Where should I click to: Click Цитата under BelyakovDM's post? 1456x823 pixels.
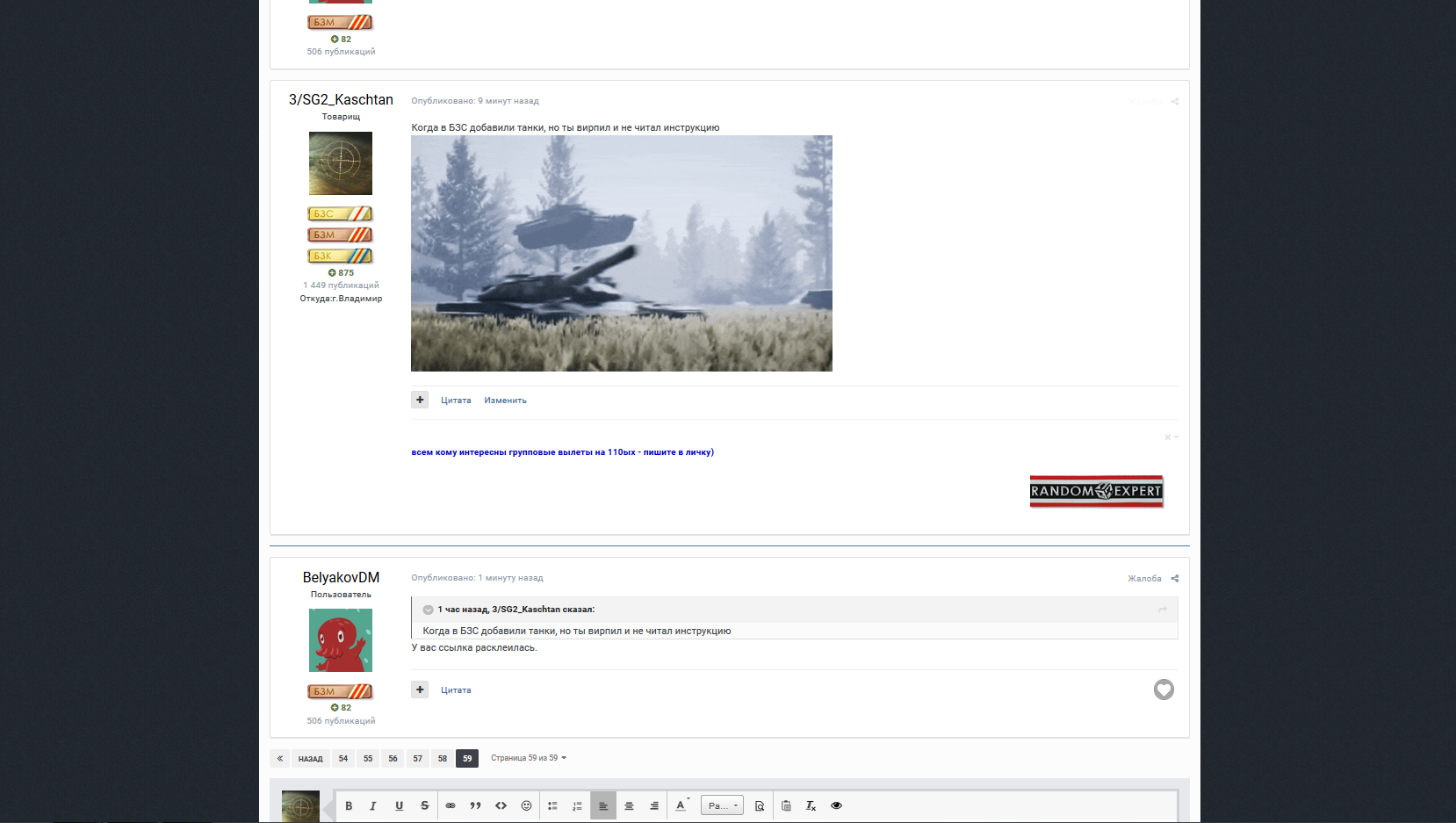point(456,690)
